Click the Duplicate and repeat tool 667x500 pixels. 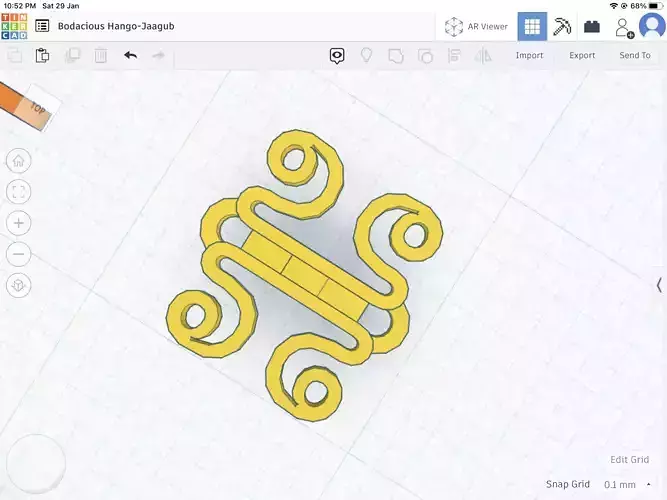click(72, 56)
